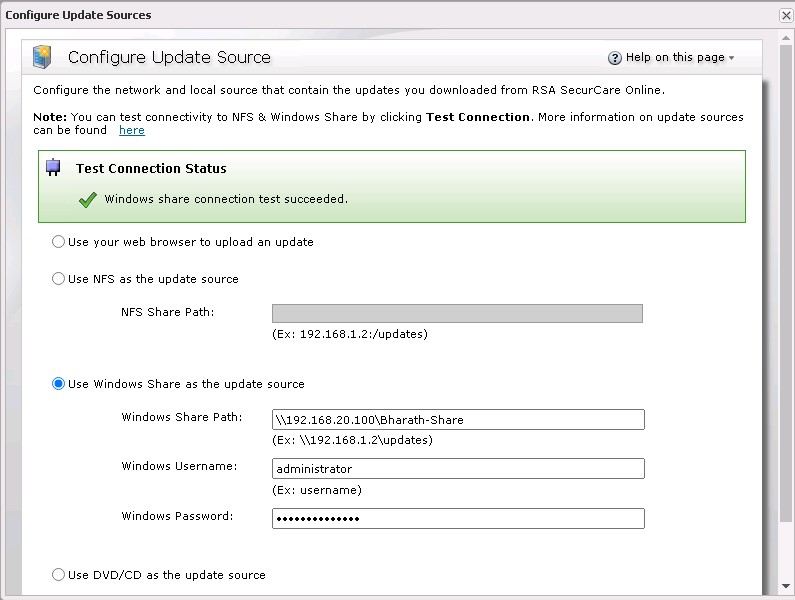The image size is (795, 600).
Task: Click the green success checkmark icon
Action: [x=88, y=200]
